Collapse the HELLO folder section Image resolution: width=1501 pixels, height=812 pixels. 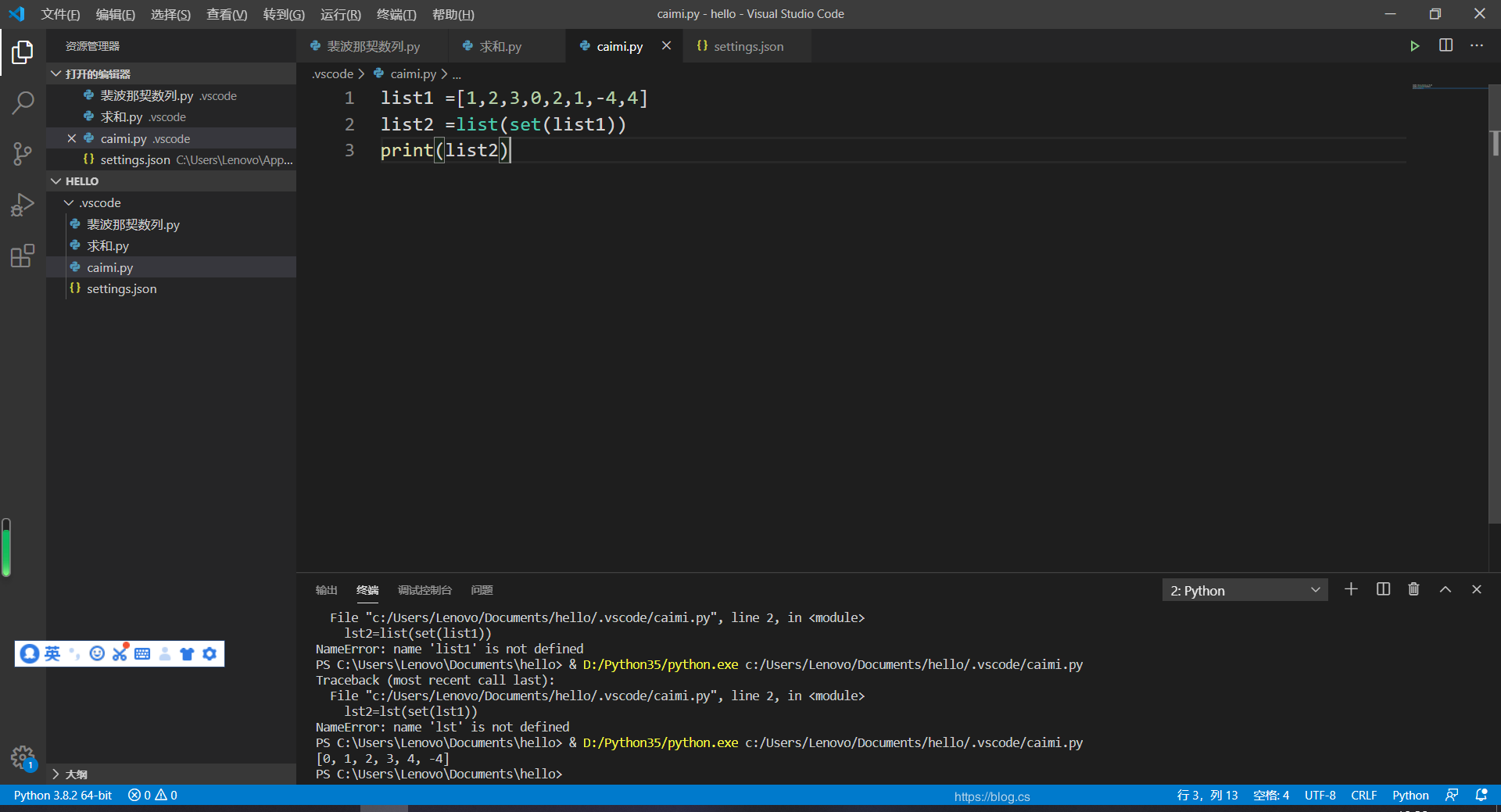pyautogui.click(x=56, y=181)
